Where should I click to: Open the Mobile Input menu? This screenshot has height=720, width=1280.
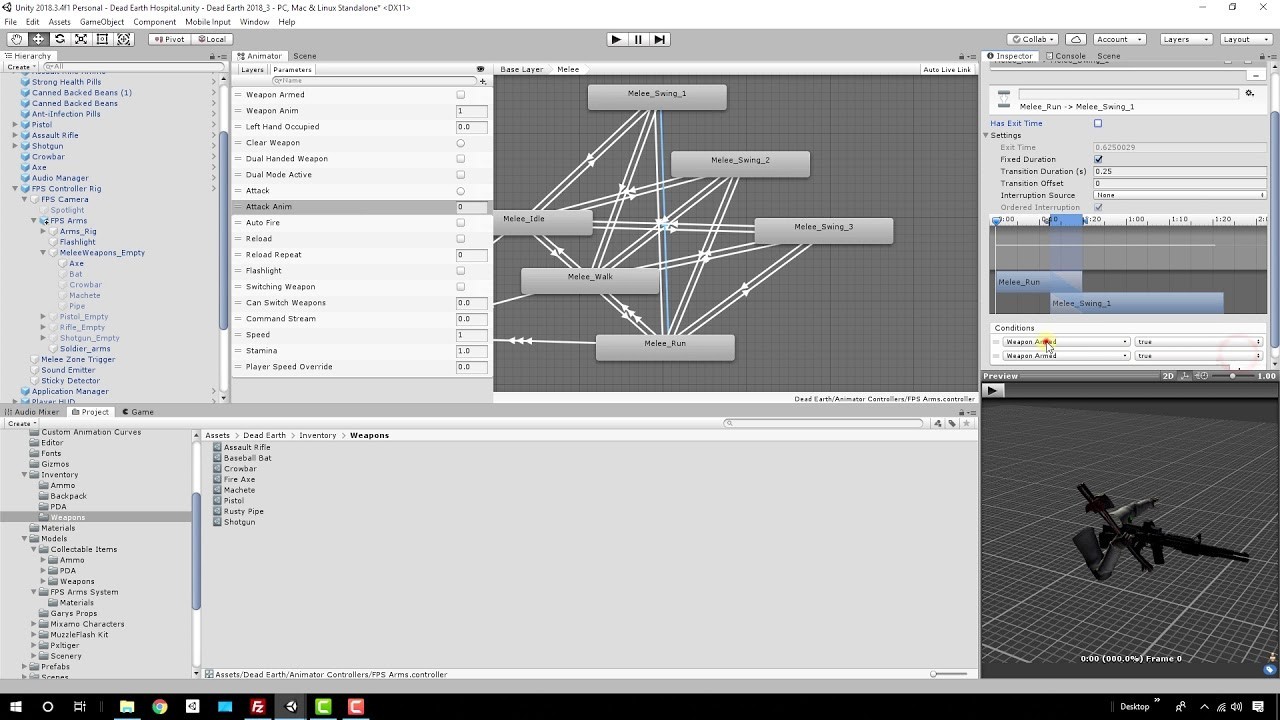click(x=207, y=21)
